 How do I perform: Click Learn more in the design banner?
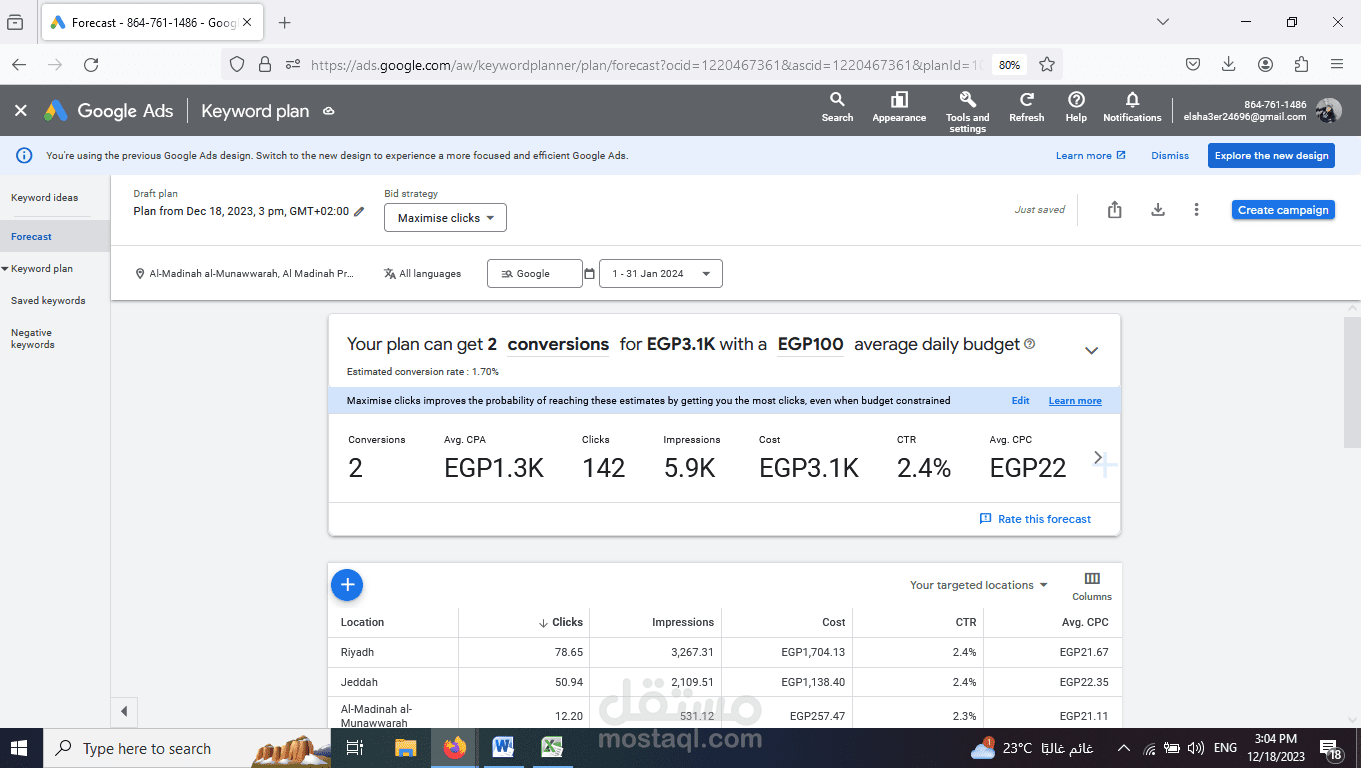click(x=1091, y=156)
